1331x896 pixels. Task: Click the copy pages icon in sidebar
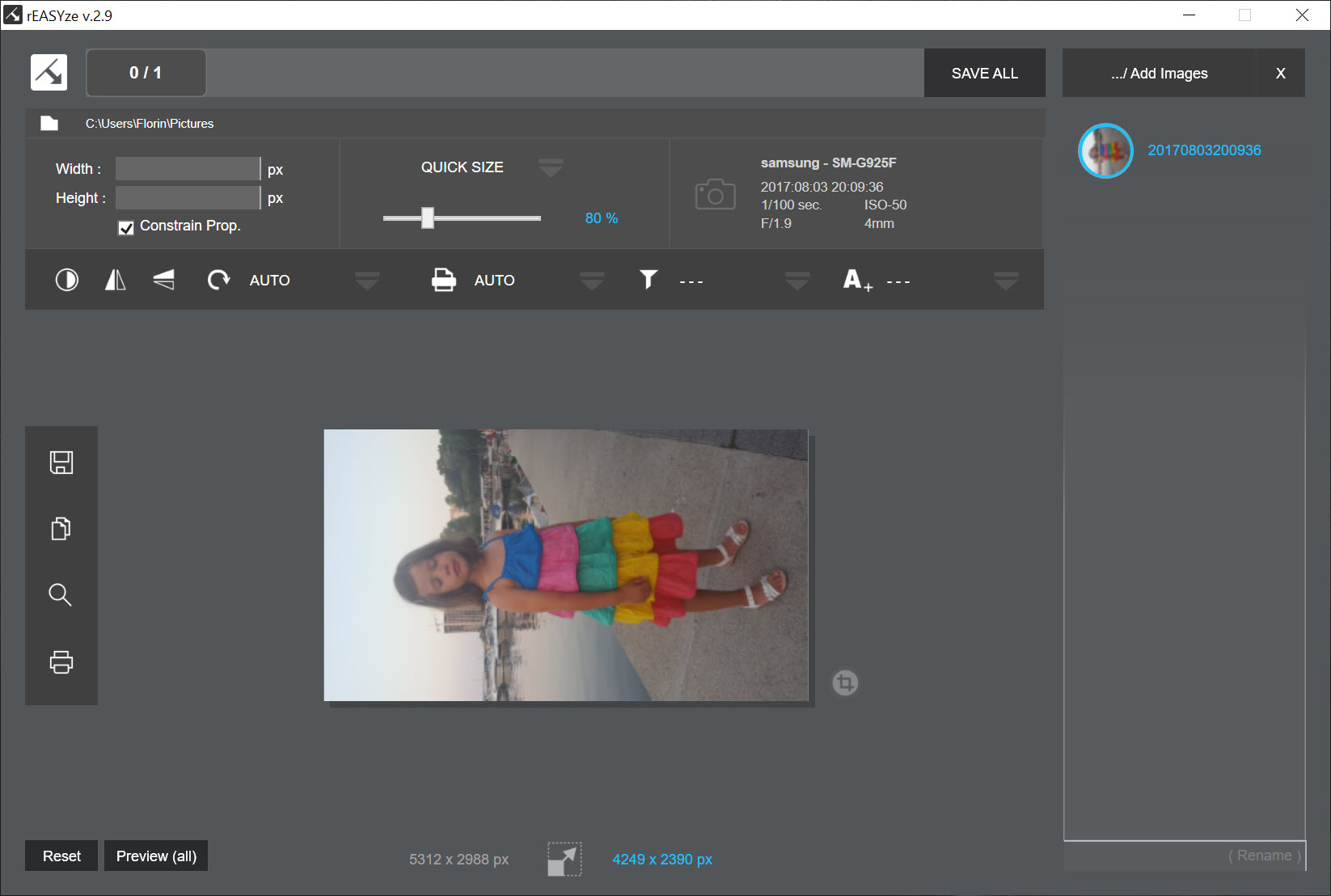pos(61,529)
